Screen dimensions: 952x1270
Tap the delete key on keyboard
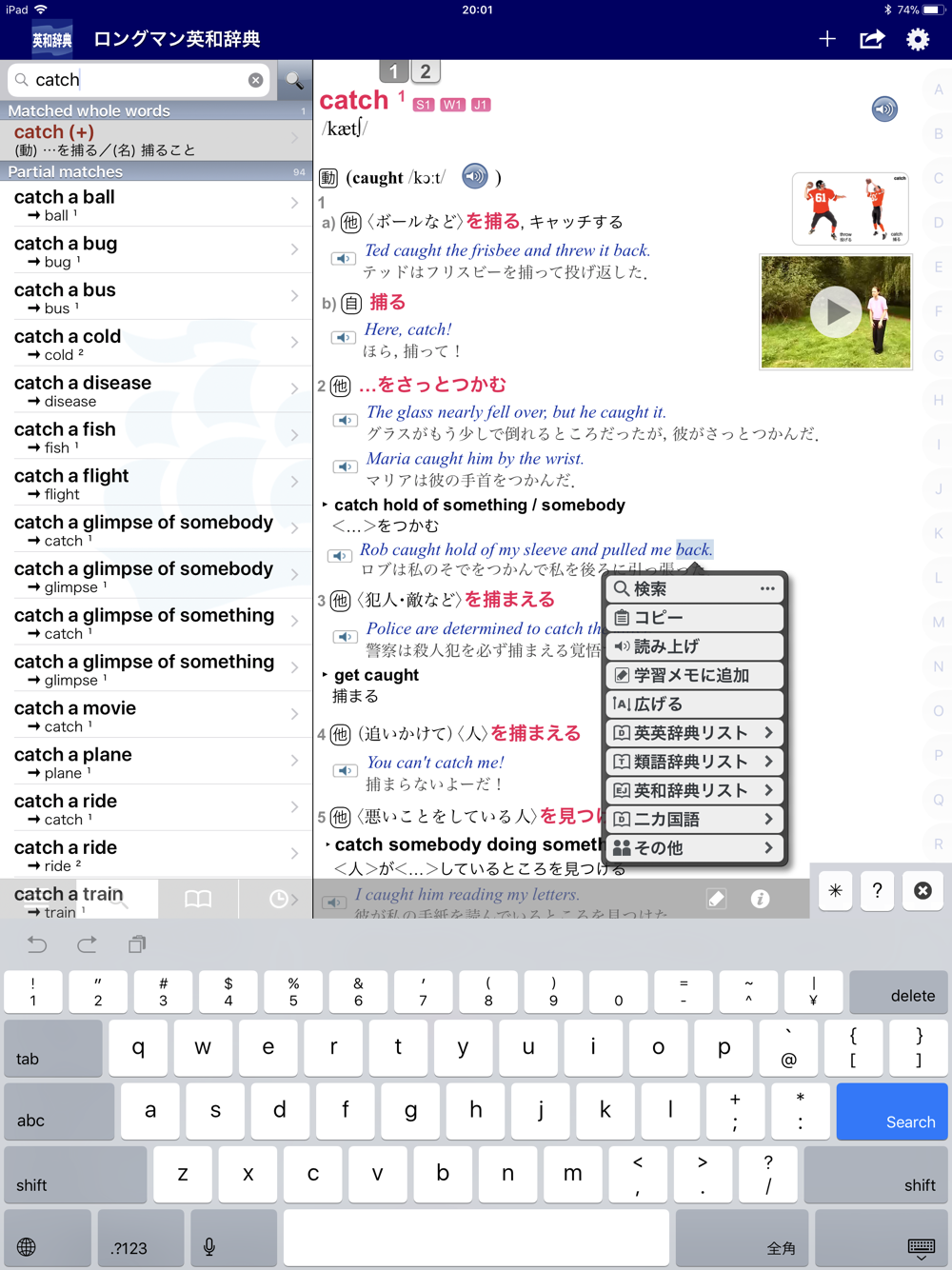click(x=898, y=992)
